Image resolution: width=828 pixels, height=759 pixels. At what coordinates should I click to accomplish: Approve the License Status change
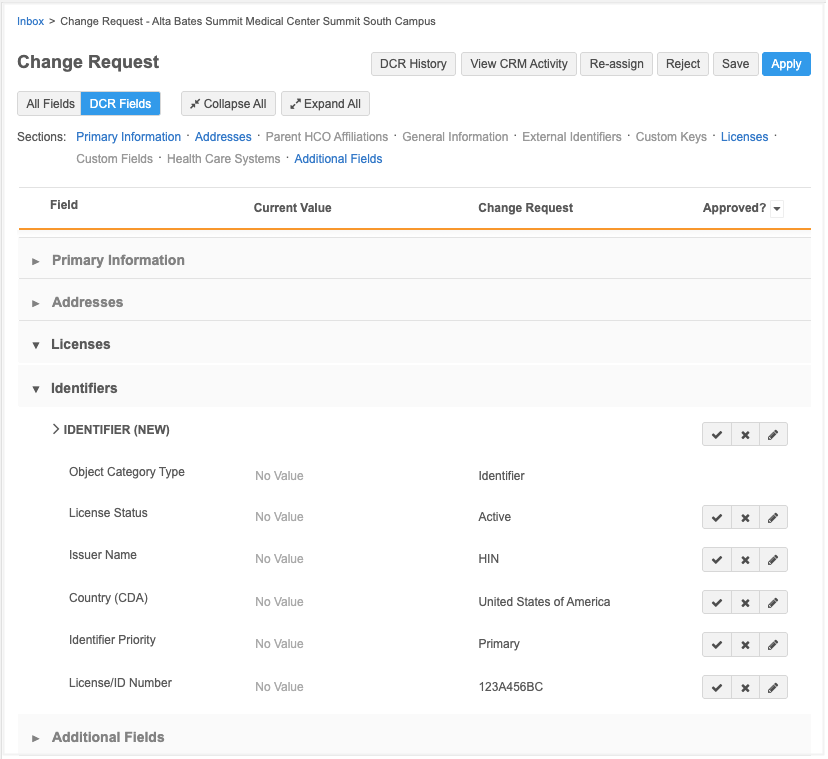(x=717, y=518)
